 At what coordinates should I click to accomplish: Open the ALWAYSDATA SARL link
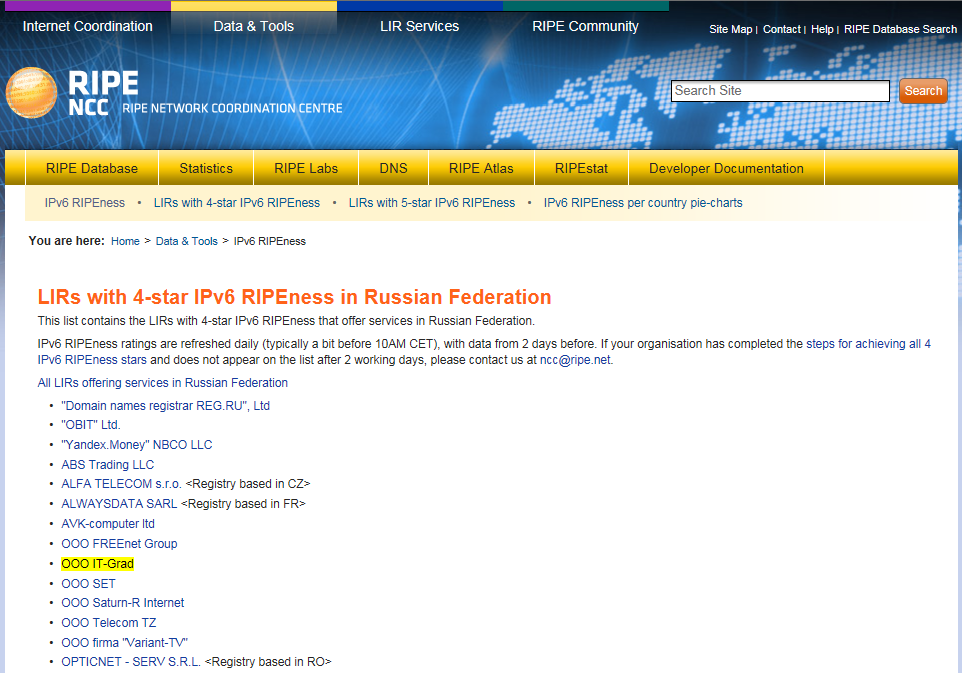[119, 504]
